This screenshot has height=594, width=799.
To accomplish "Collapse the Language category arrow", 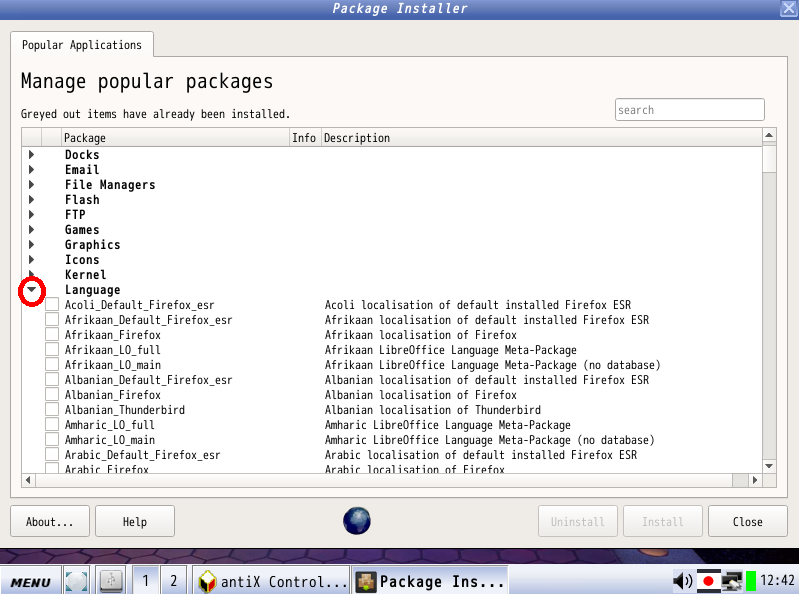I will point(32,289).
